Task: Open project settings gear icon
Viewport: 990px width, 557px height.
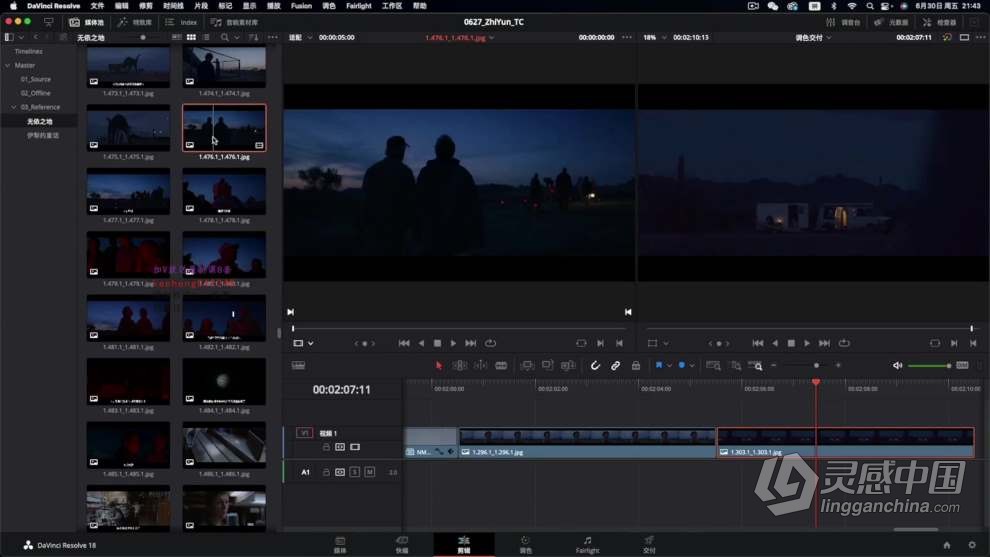Action: point(972,545)
